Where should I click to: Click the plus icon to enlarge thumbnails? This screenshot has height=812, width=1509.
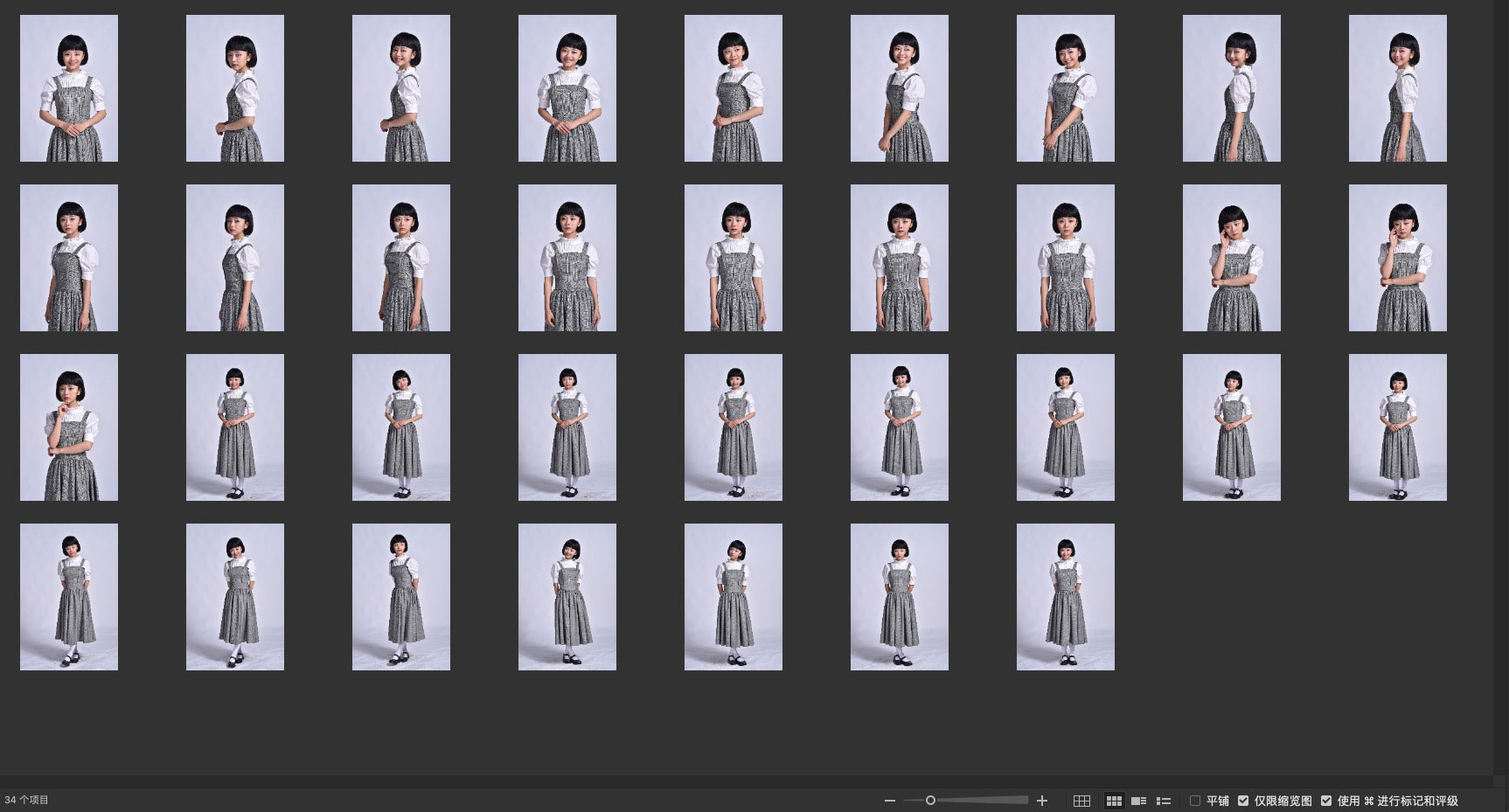pyautogui.click(x=1042, y=801)
